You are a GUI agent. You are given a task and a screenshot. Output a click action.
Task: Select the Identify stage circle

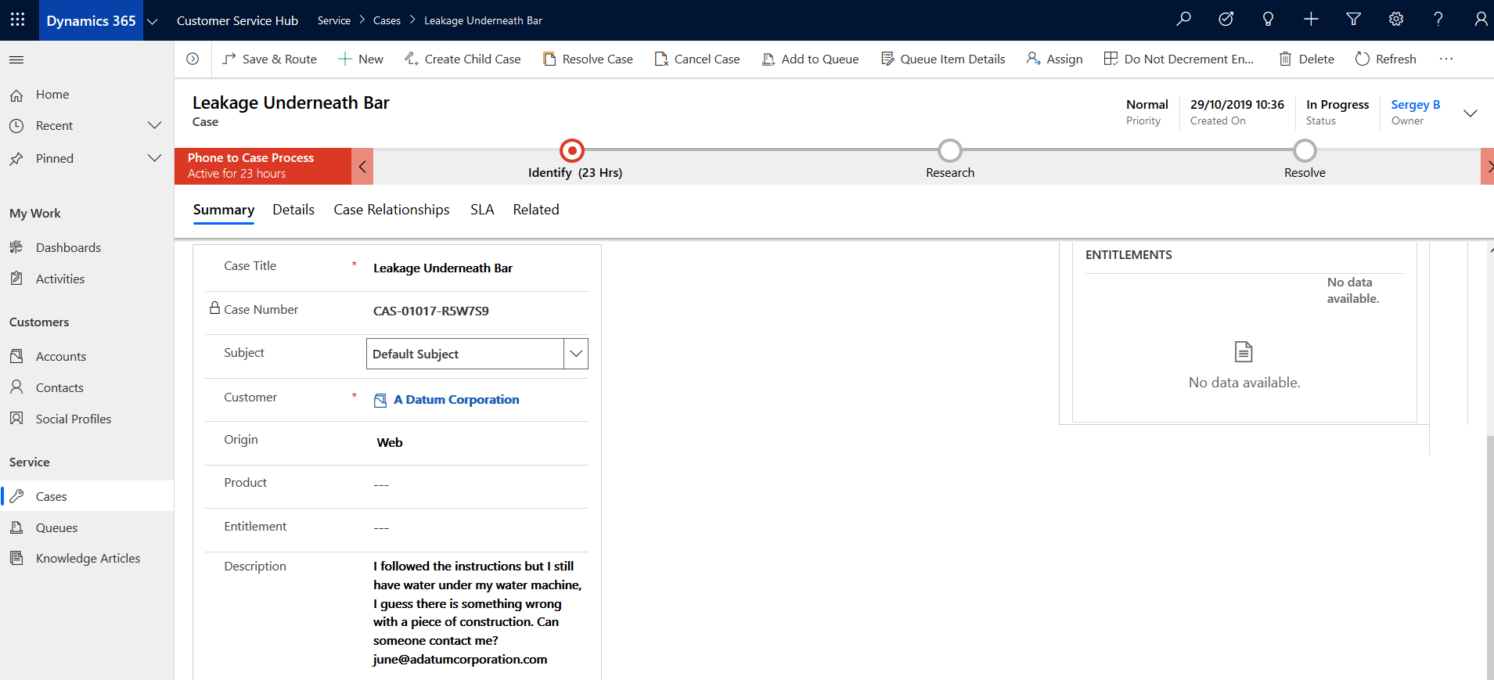[x=572, y=151]
